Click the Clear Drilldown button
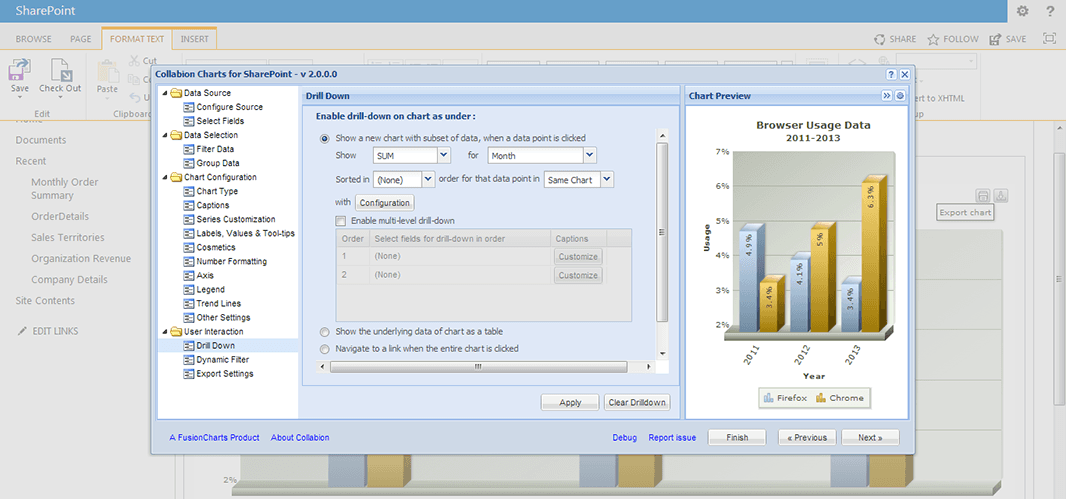 [x=637, y=402]
